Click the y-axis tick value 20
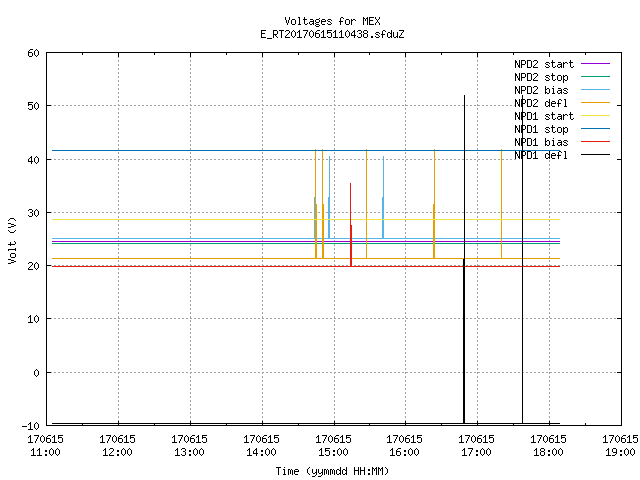The image size is (640, 480). 33,266
